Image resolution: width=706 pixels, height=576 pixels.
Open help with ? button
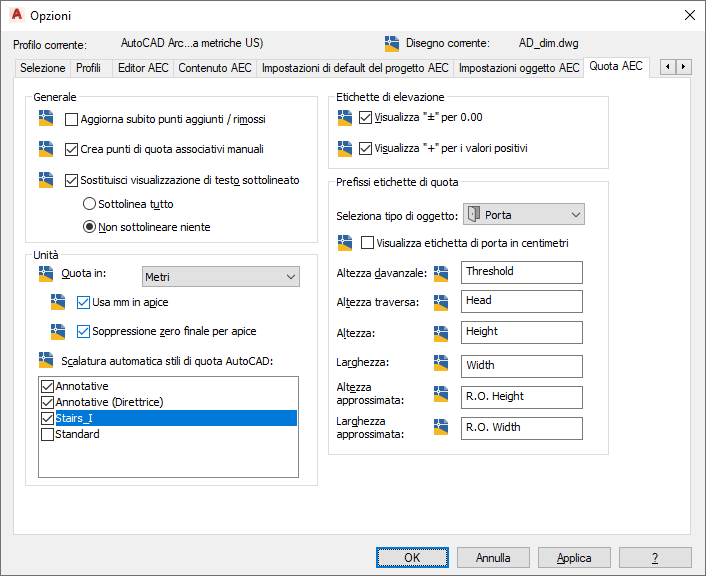click(x=655, y=558)
